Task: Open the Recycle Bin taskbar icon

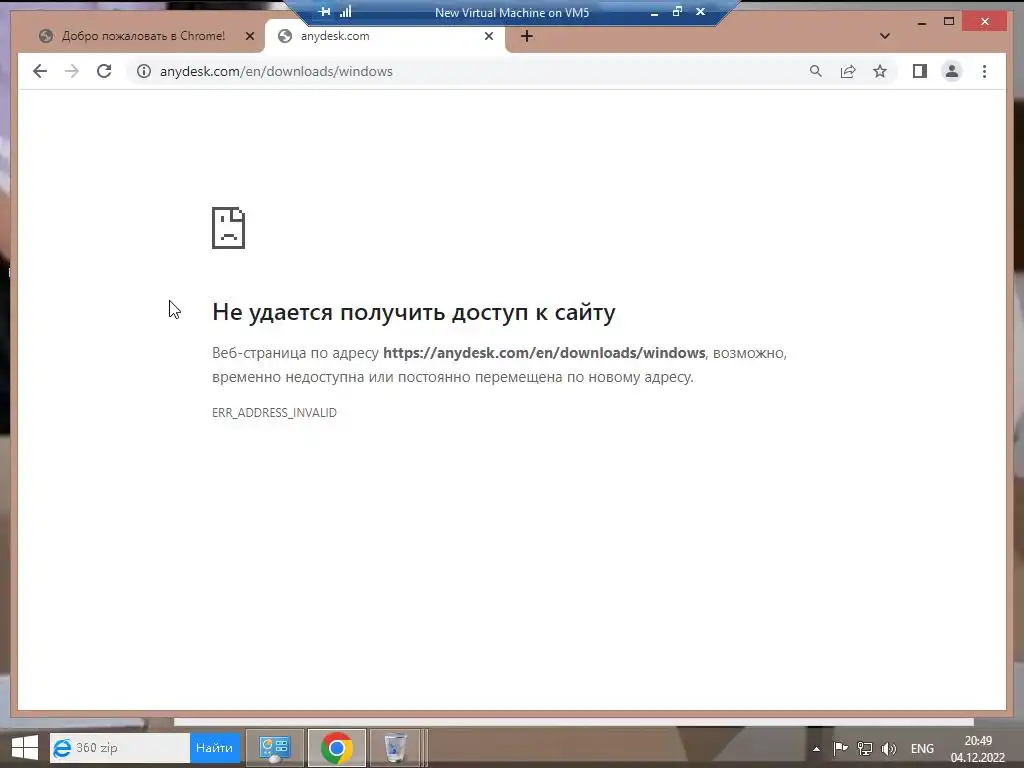Action: [x=395, y=747]
